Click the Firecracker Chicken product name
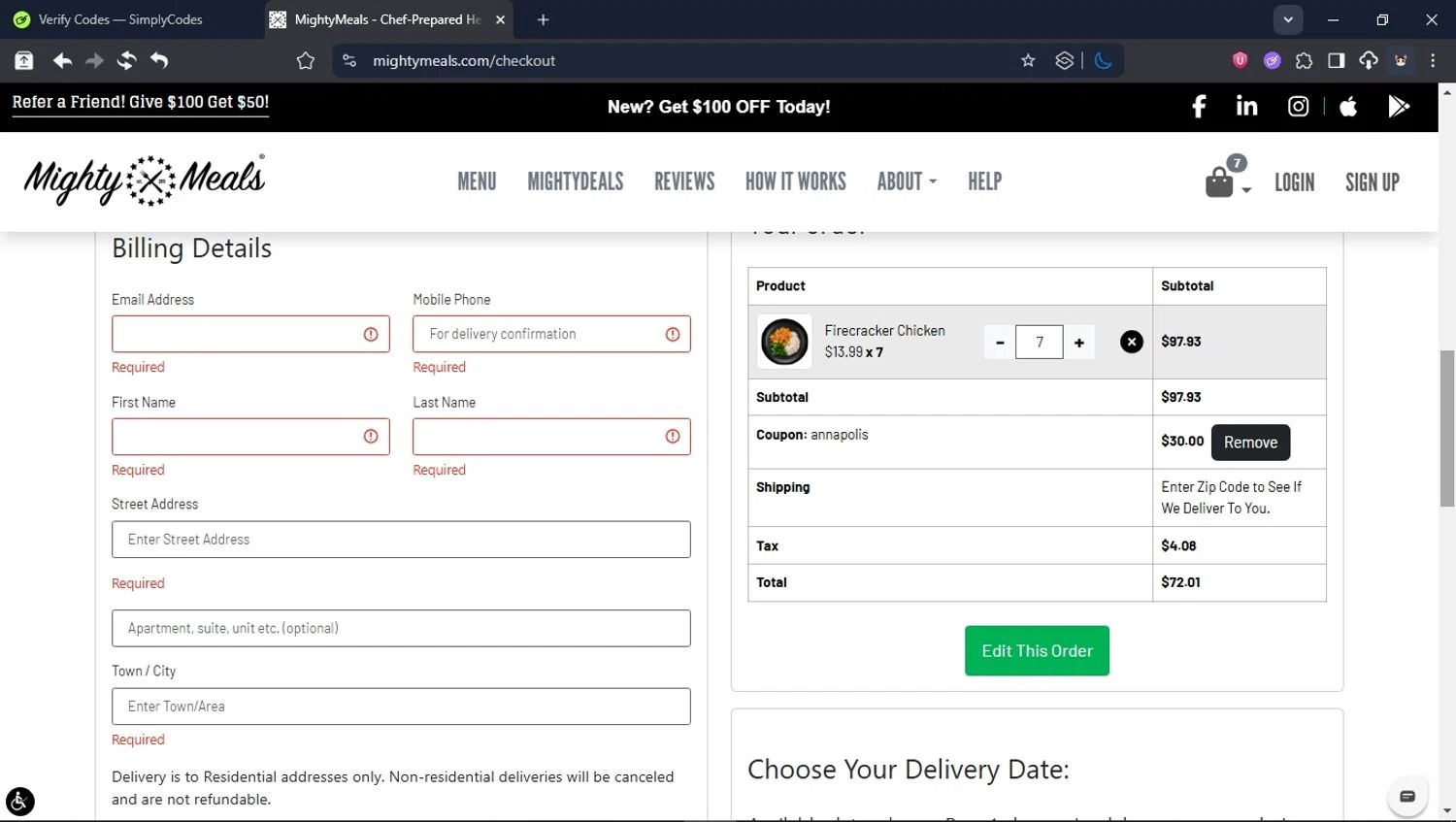This screenshot has height=822, width=1456. point(884,331)
